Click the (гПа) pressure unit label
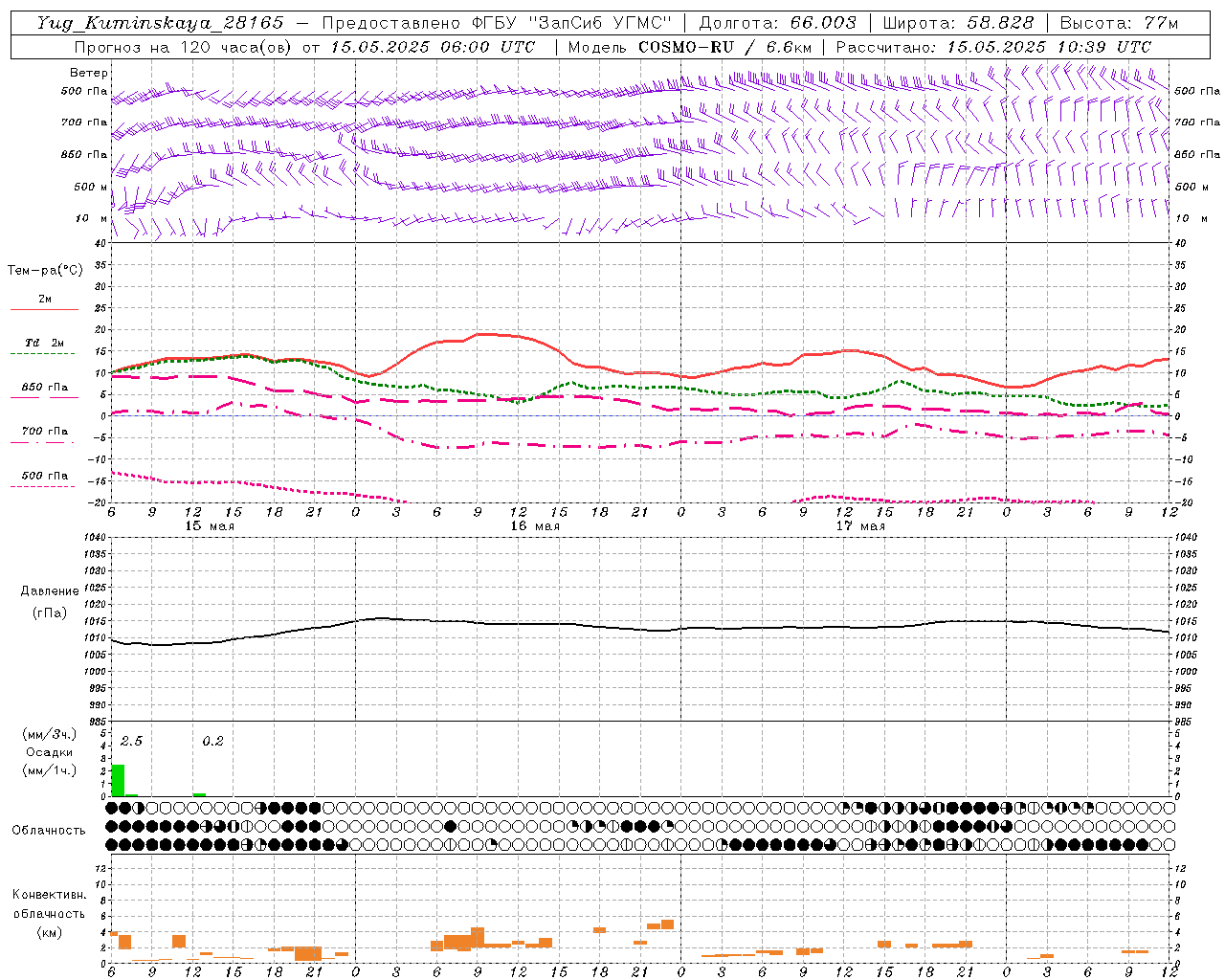Image resolution: width=1225 pixels, height=980 pixels. pyautogui.click(x=50, y=612)
